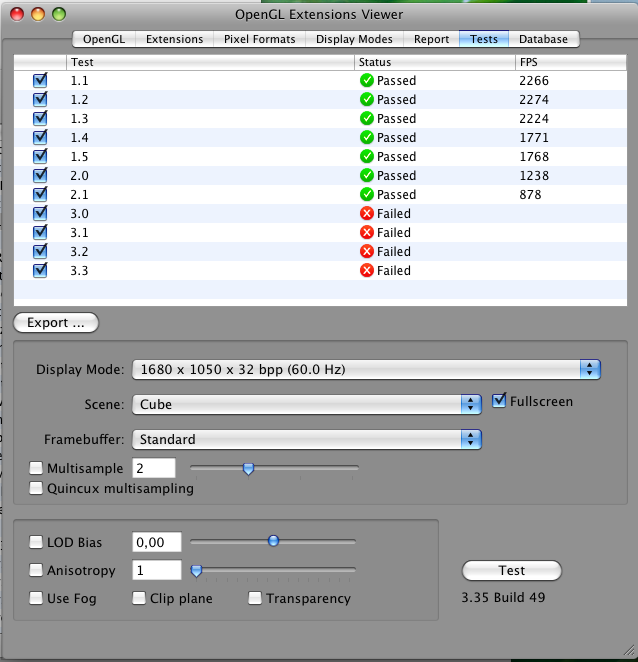The width and height of the screenshot is (638, 662).
Task: Open the Database tab
Action: [x=543, y=39]
